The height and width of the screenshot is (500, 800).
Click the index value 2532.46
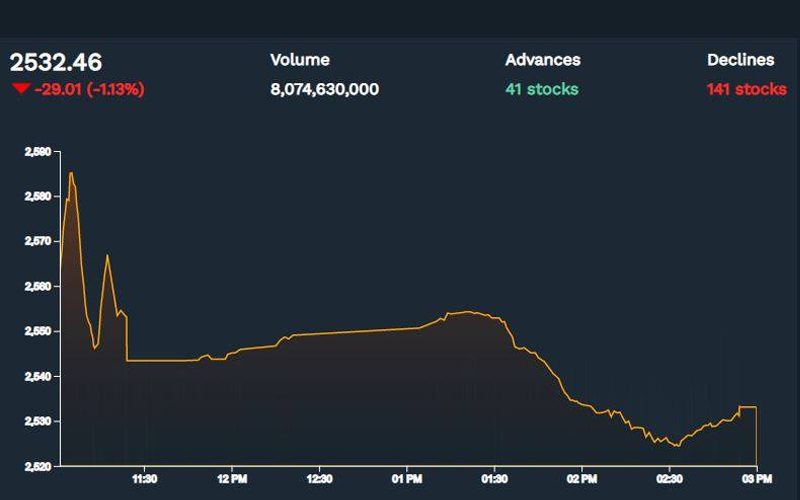click(56, 62)
